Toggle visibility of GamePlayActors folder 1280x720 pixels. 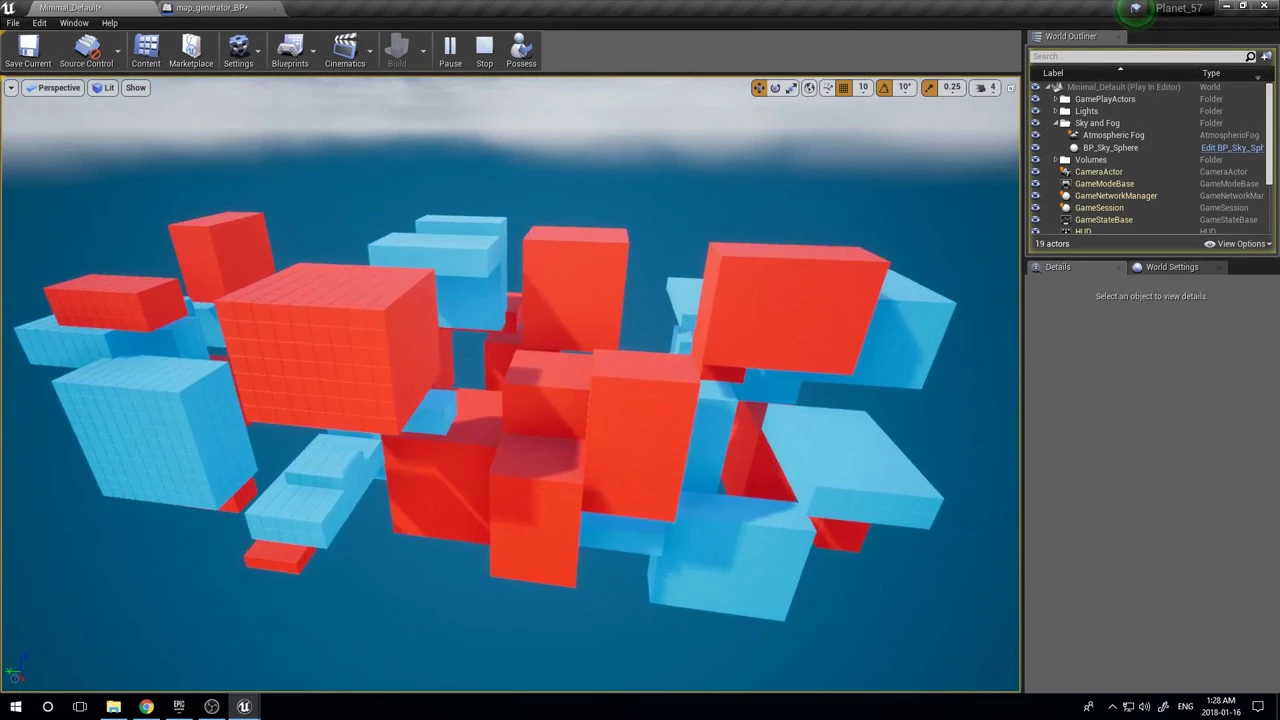pos(1036,99)
